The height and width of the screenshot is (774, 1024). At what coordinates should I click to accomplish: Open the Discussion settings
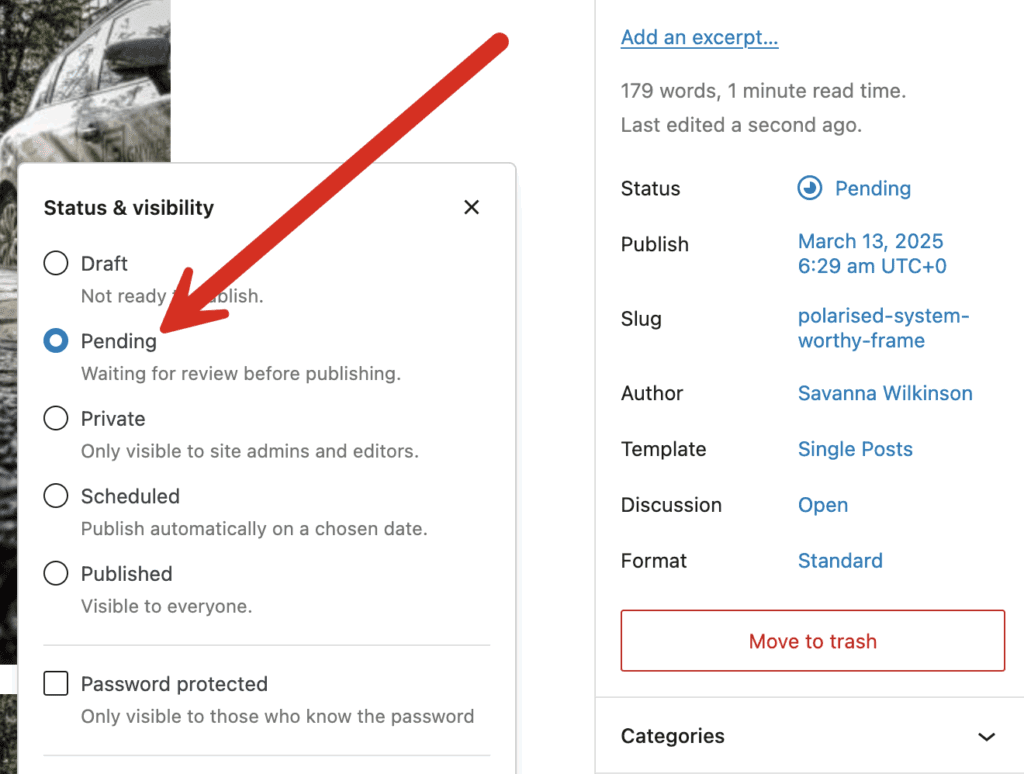coord(823,505)
